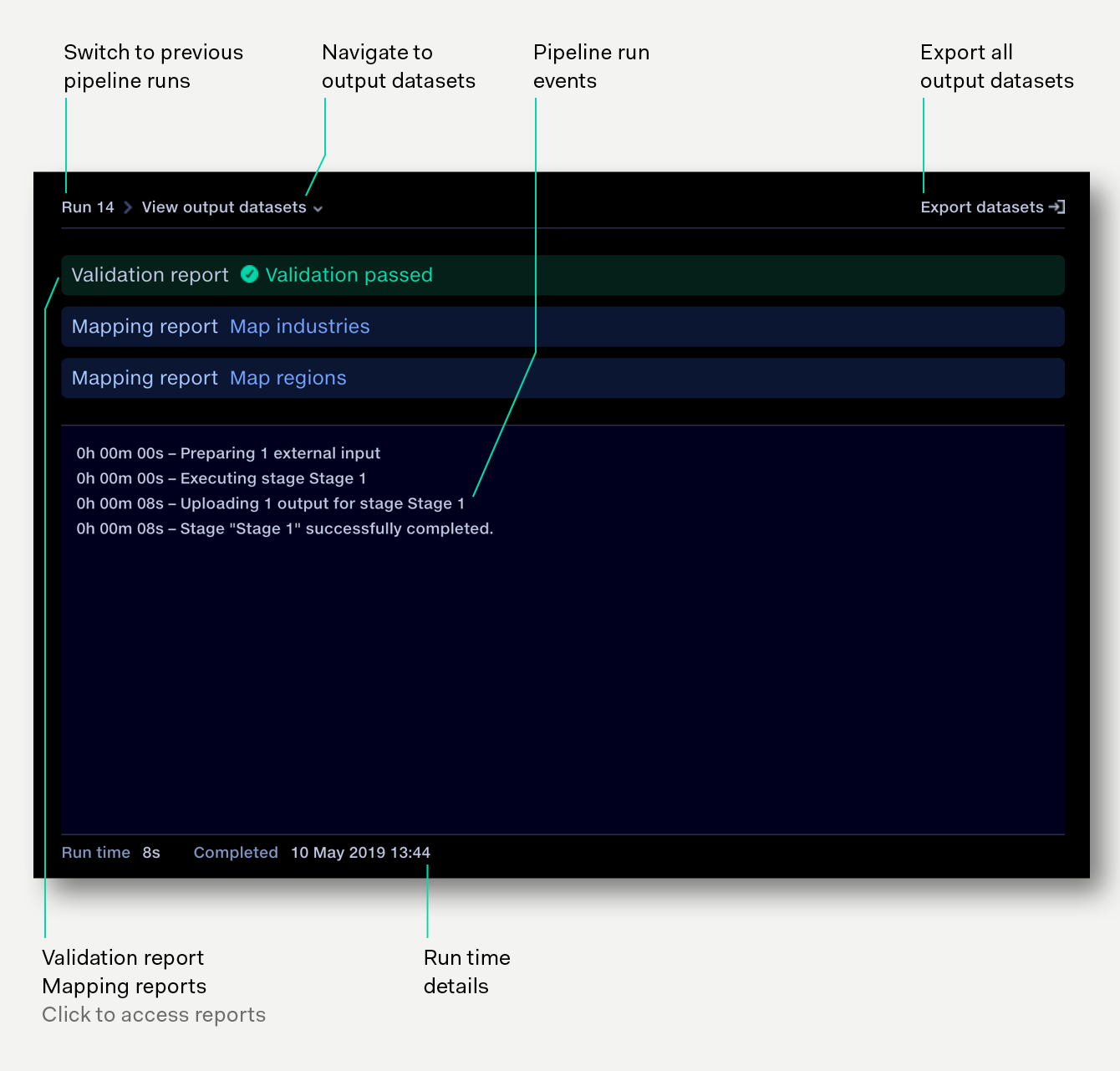Click the 8s run time value
Image resolution: width=1120 pixels, height=1071 pixels.
[151, 853]
